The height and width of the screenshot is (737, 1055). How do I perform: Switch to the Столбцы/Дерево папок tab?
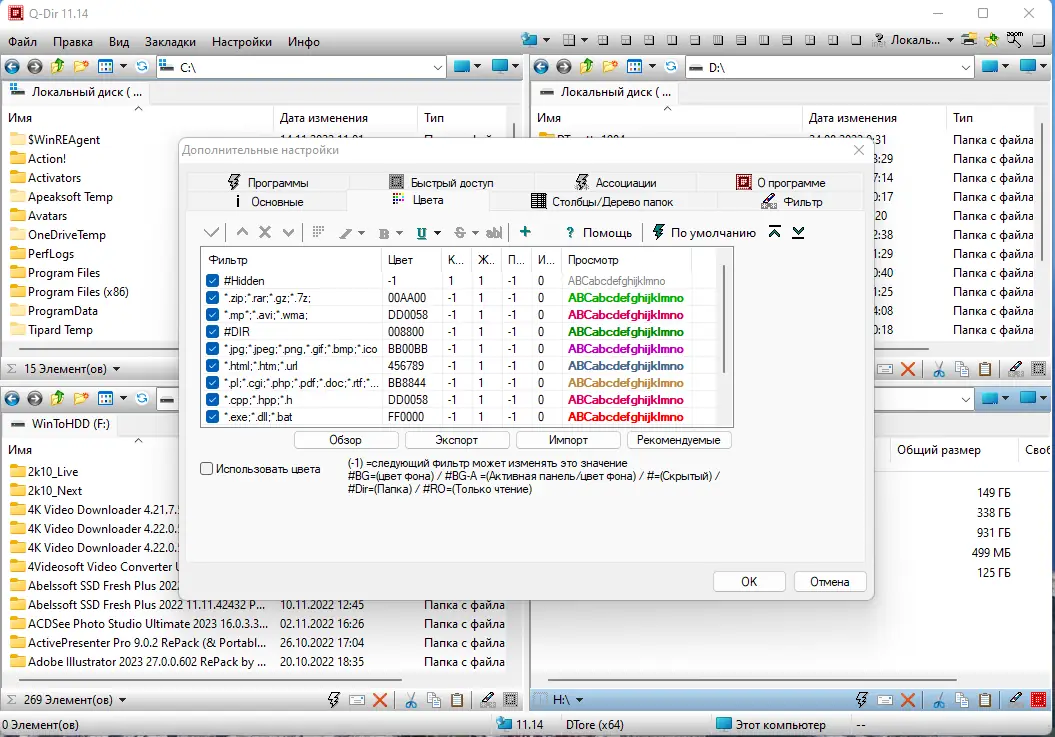click(602, 201)
